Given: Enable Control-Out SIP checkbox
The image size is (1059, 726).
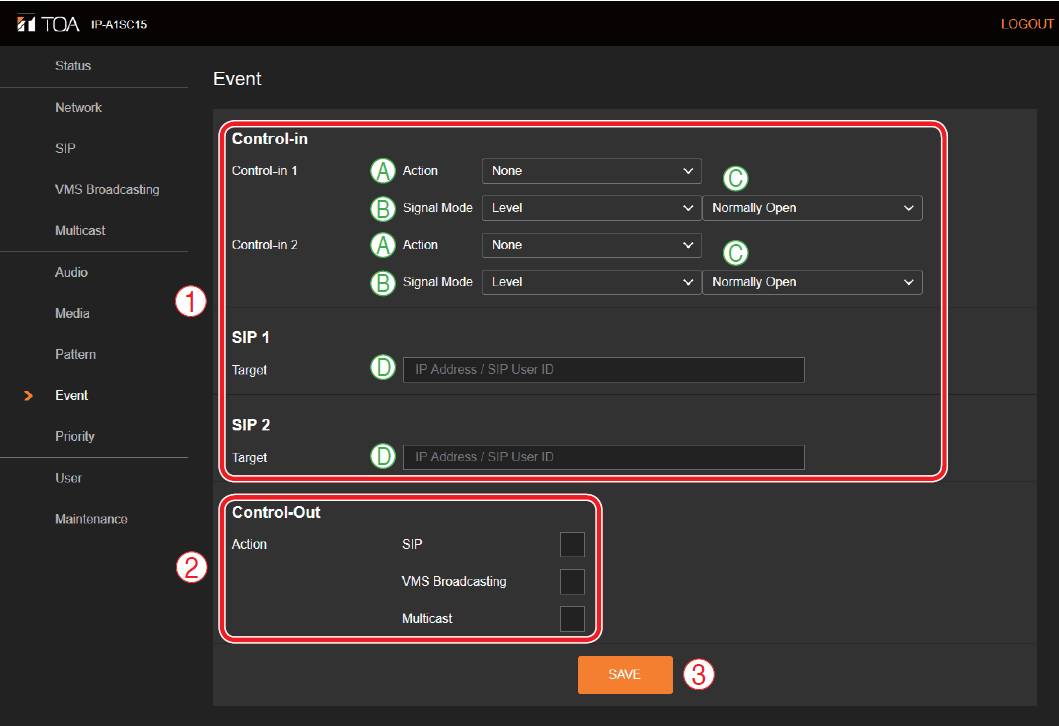Looking at the screenshot, I should pyautogui.click(x=572, y=544).
